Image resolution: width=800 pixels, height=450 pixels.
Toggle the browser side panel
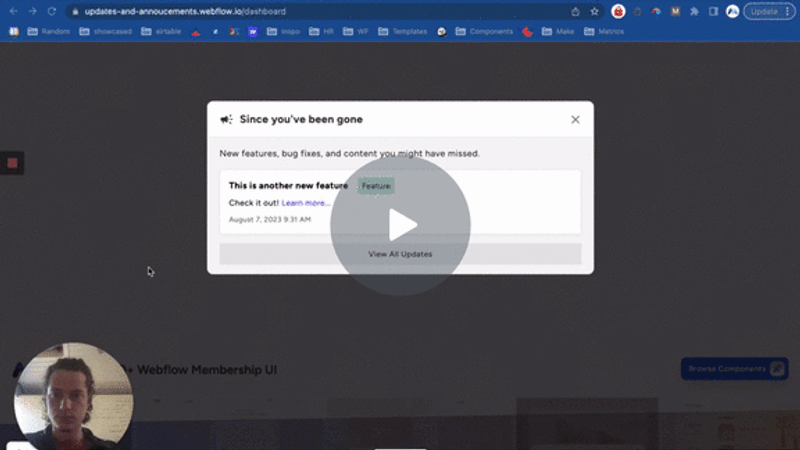(x=713, y=11)
